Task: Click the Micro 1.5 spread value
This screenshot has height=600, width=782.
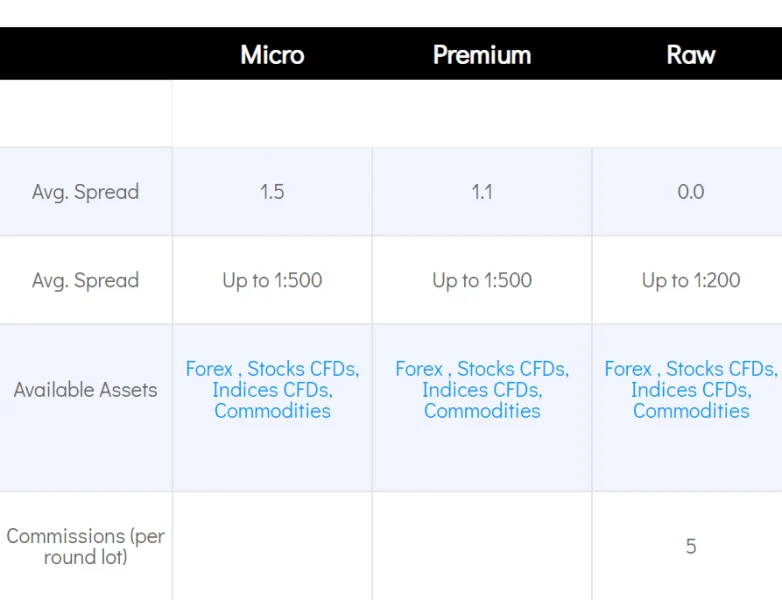Action: (x=272, y=192)
